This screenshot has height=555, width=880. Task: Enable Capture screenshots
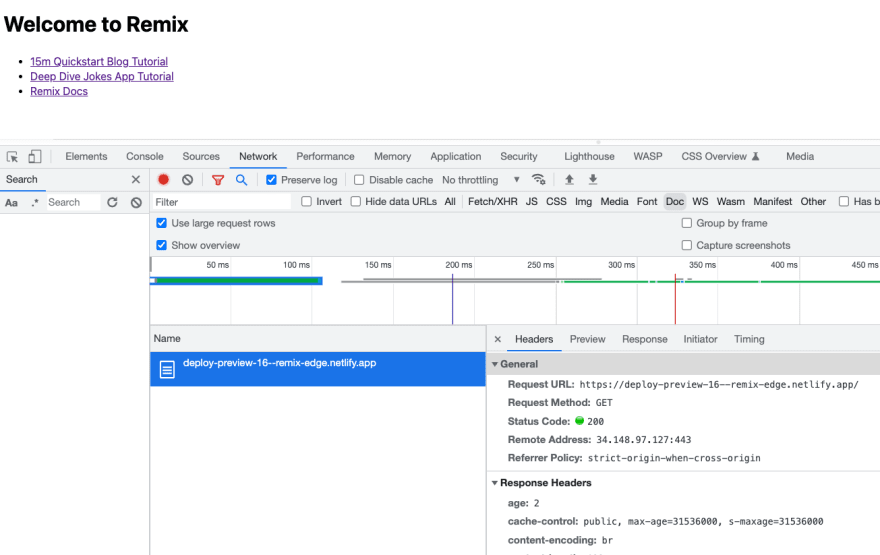[686, 245]
